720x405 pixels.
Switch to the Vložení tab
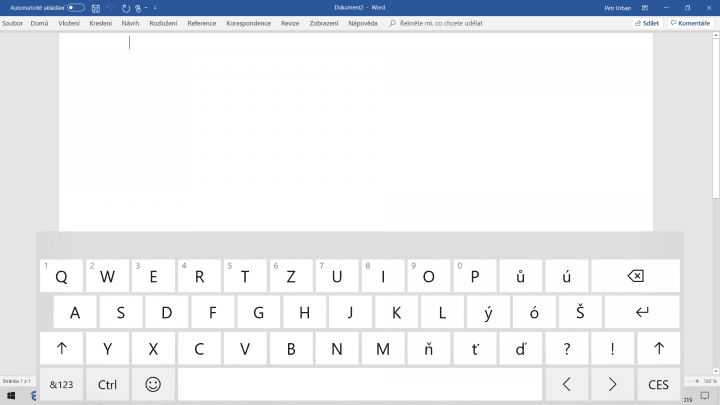pyautogui.click(x=69, y=23)
